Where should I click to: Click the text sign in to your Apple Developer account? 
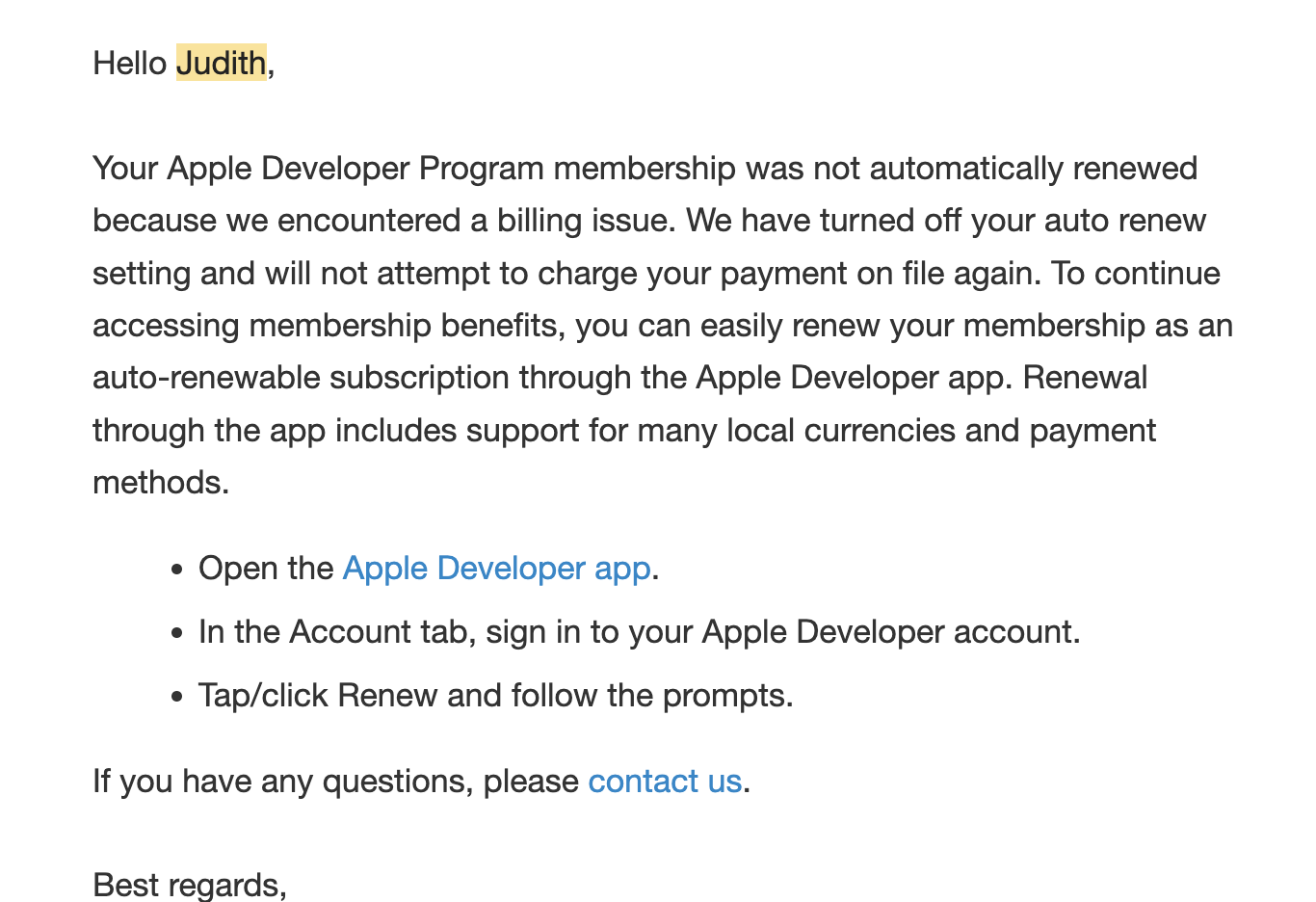(782, 632)
